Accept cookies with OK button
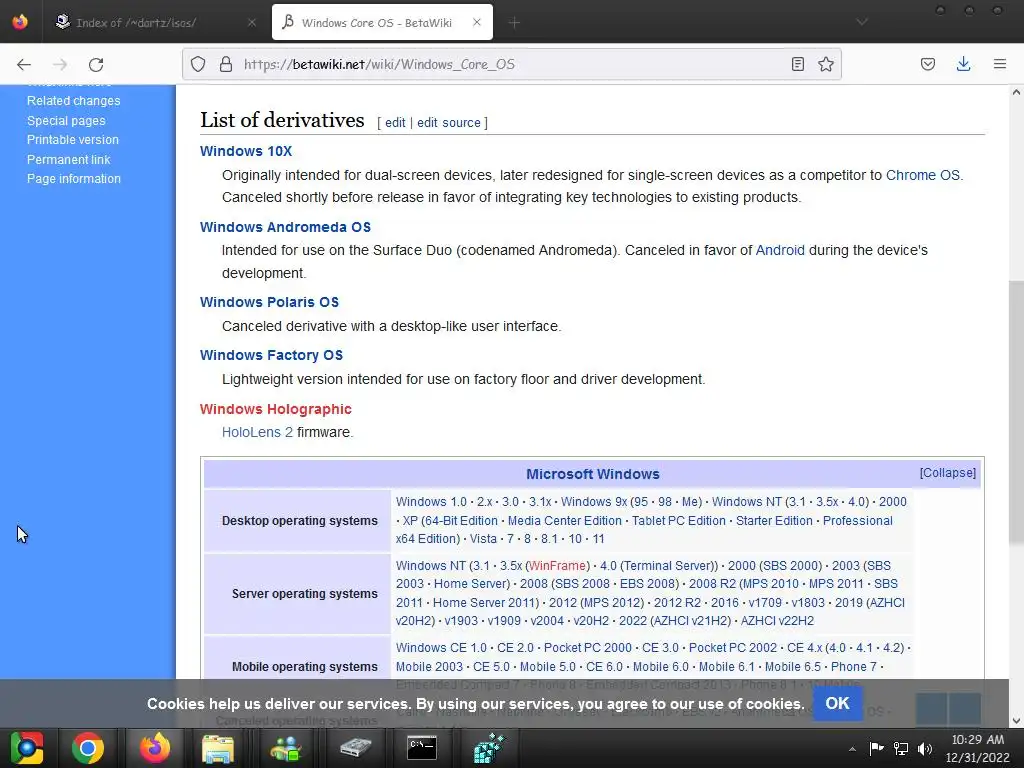This screenshot has height=768, width=1024. tap(837, 703)
